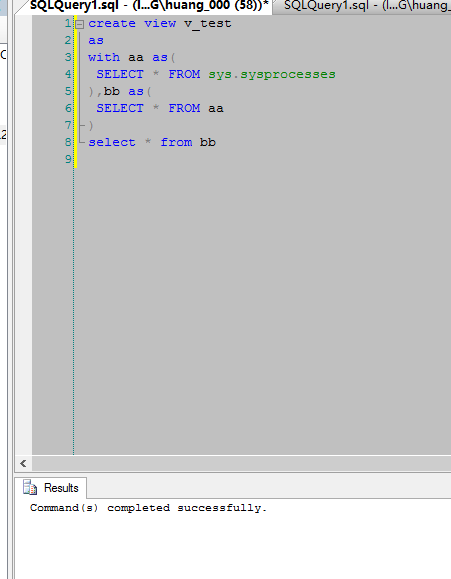Screen dimensions: 451x579
Task: Click the horizontal scrollbar track
Action: pyautogui.click(x=241, y=463)
